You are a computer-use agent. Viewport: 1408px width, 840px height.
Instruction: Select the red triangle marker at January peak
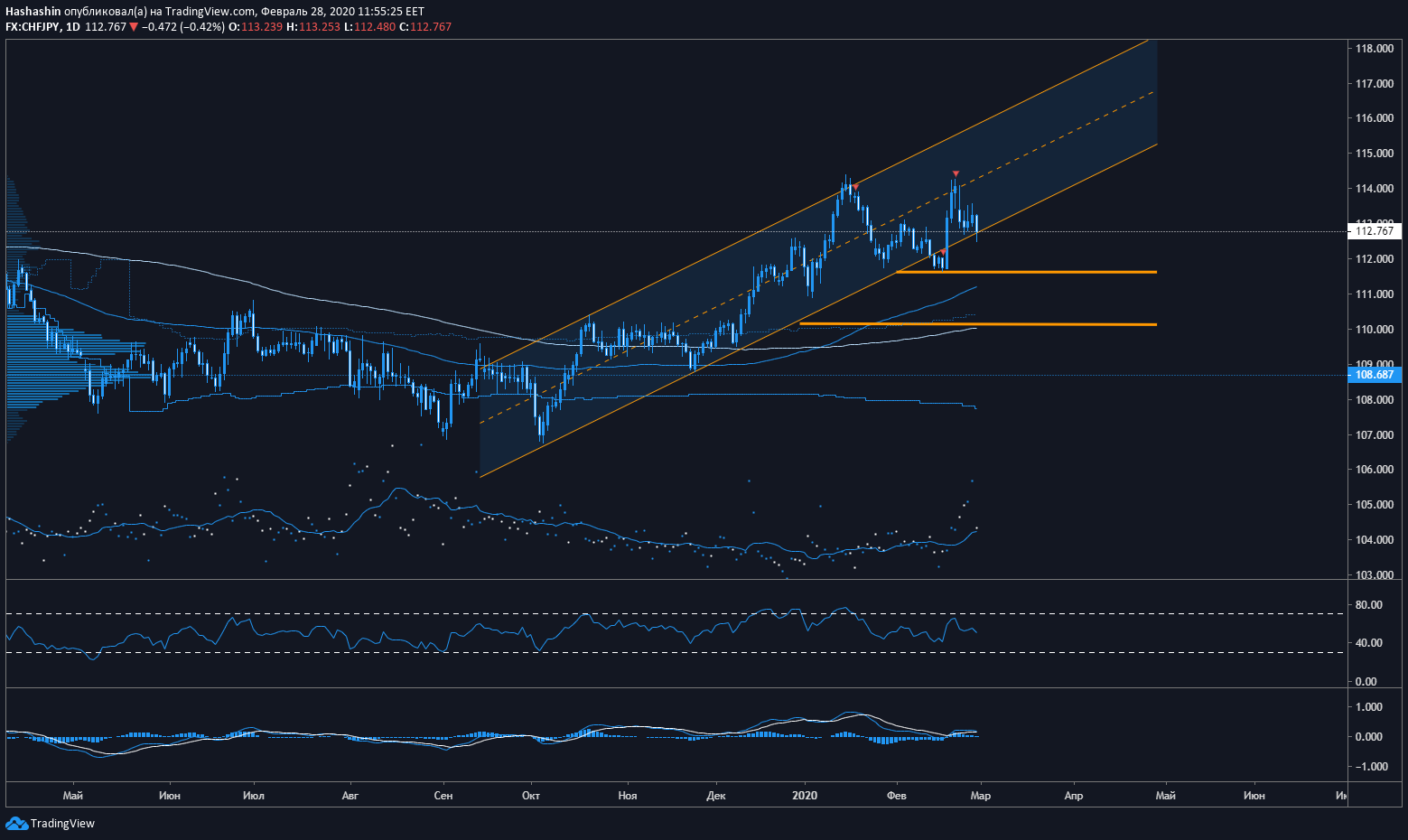(855, 186)
